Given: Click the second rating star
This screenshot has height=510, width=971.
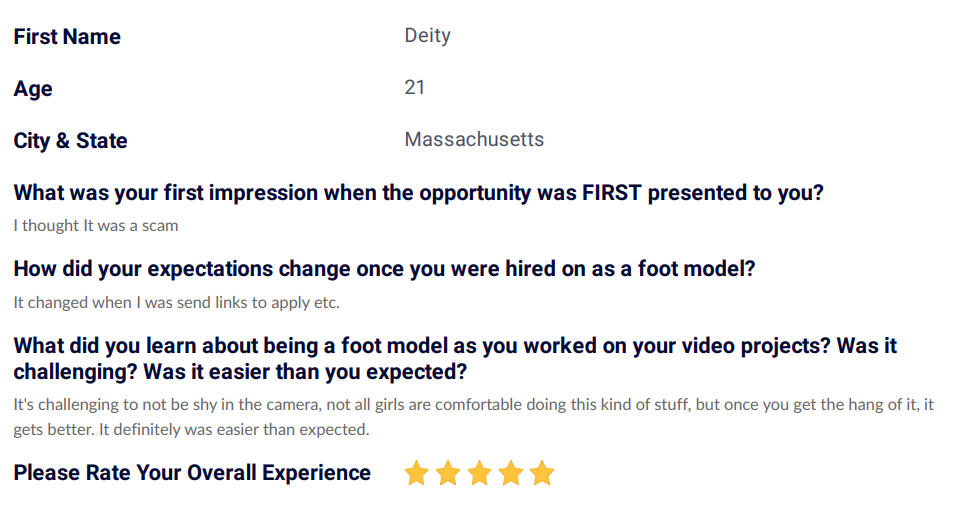Looking at the screenshot, I should [x=448, y=473].
